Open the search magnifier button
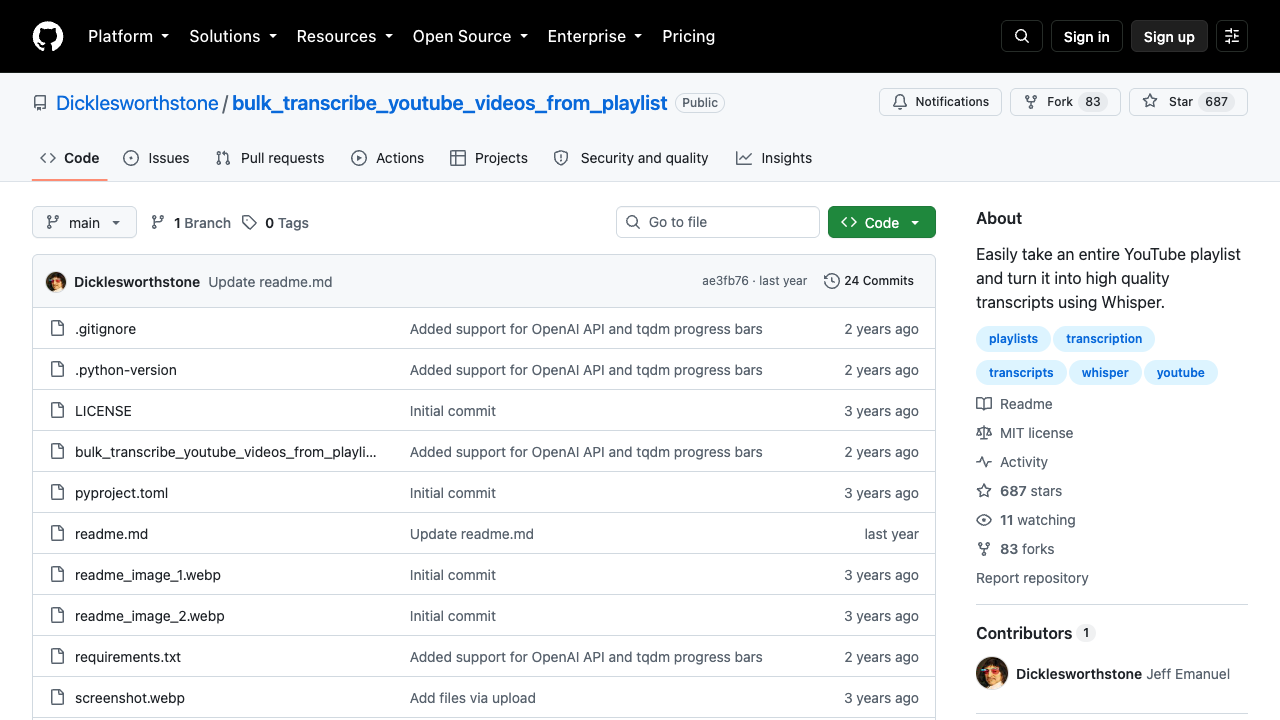 pos(1022,36)
